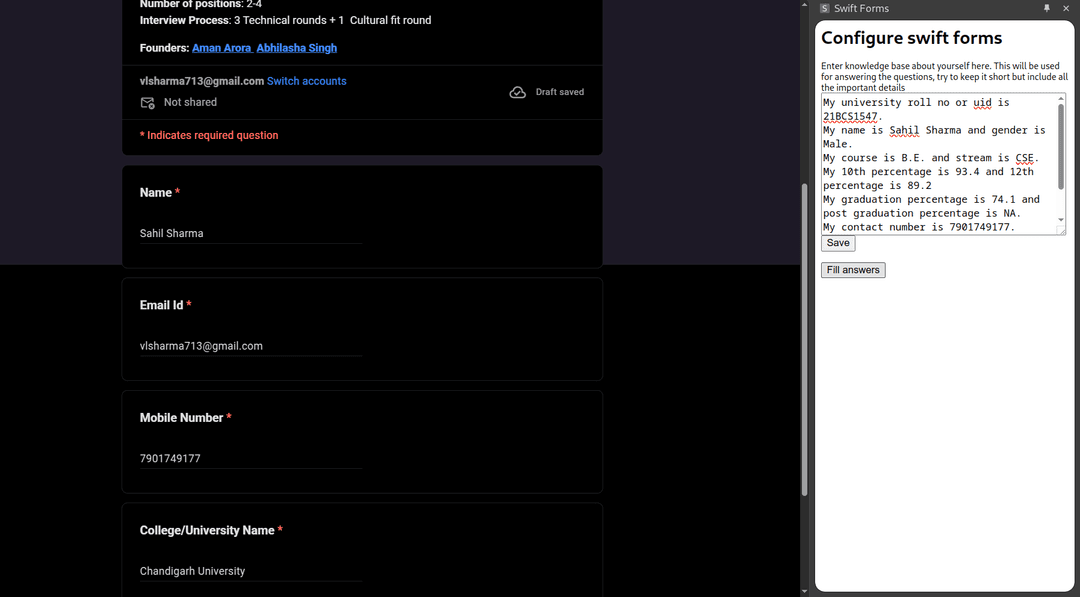Viewport: 1080px width, 597px height.
Task: Click the "Founders:" label
Action: [x=164, y=48]
